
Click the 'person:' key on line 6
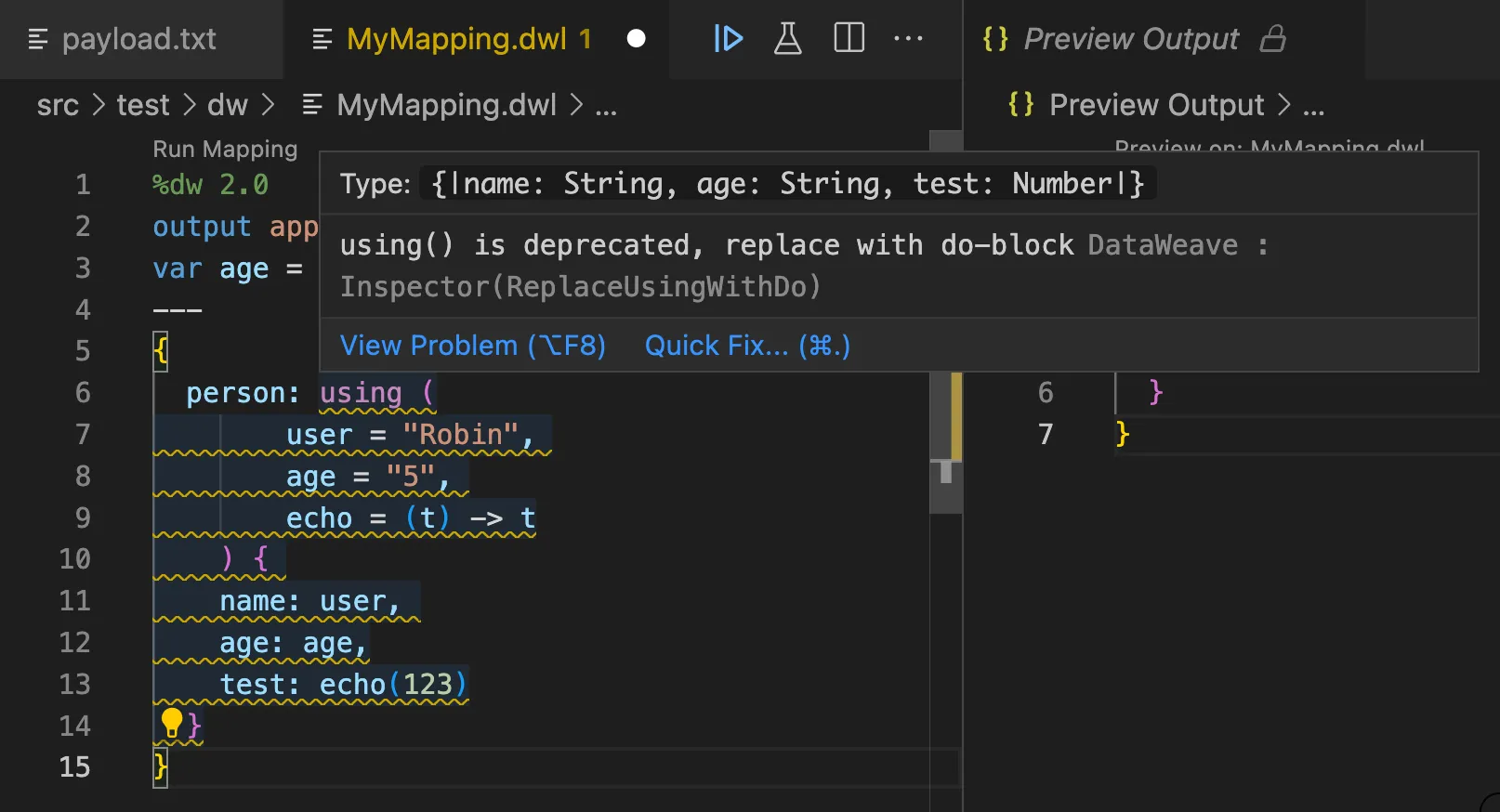coord(243,393)
